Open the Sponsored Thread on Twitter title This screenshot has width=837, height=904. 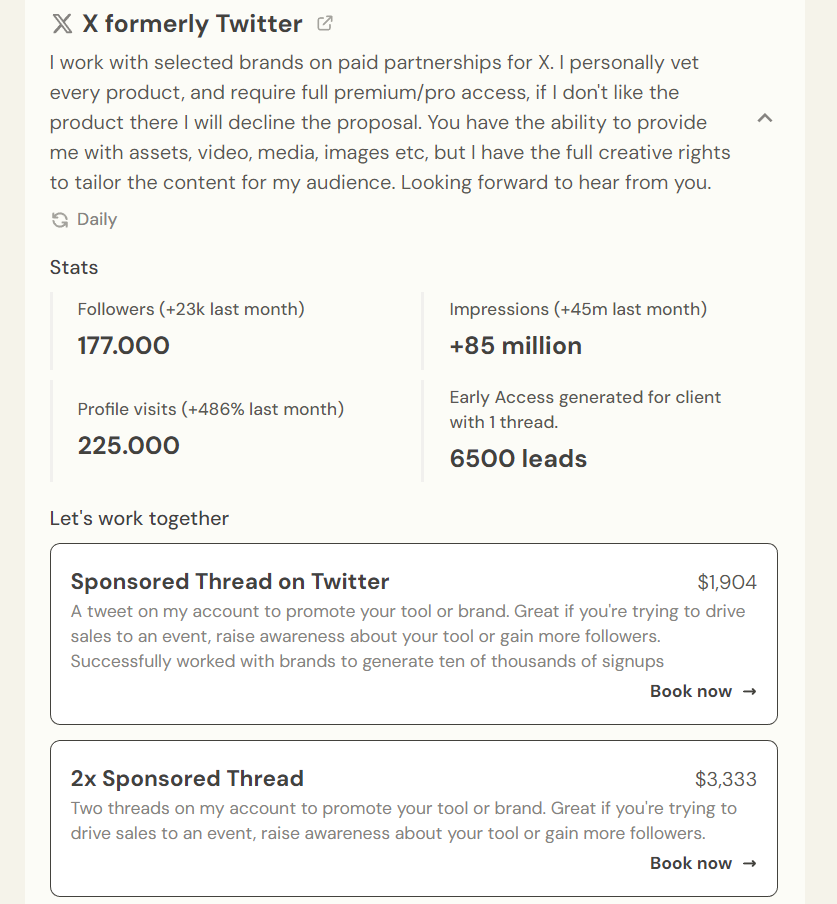pos(230,582)
